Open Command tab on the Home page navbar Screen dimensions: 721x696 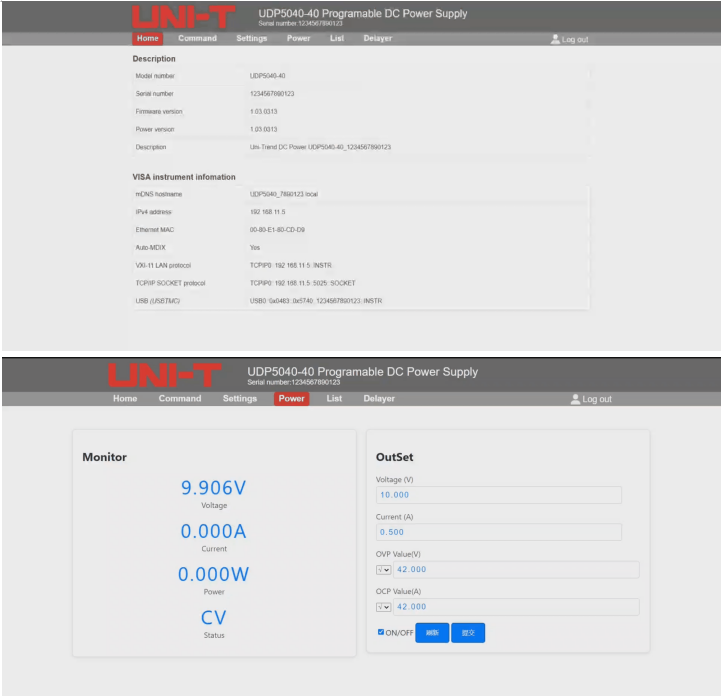pos(197,39)
